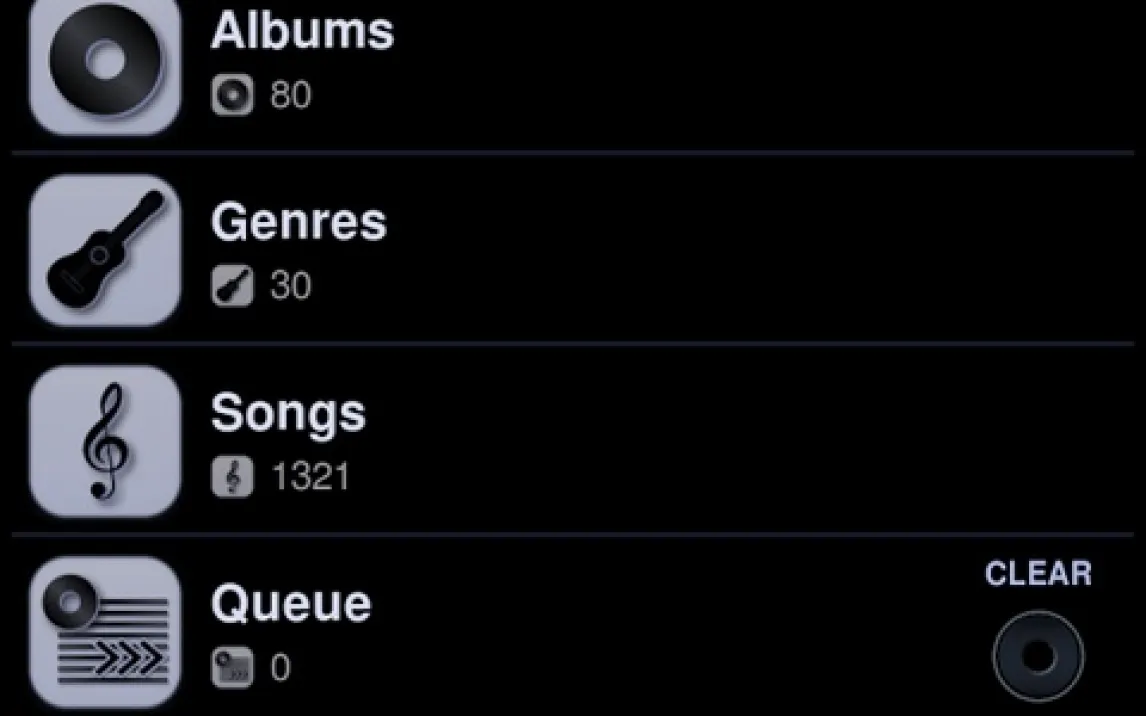Click the small queue icon beside 0
Viewport: 1146px width, 716px height.
[232, 668]
